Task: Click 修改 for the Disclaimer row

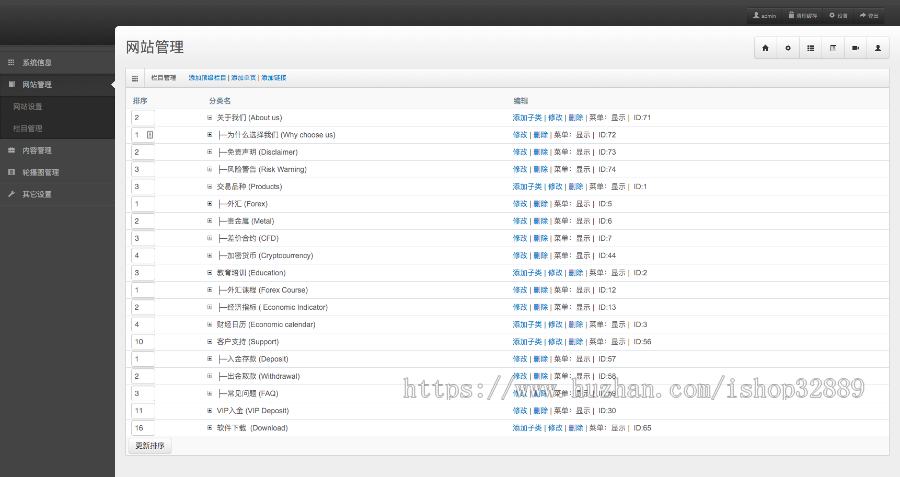Action: (520, 152)
